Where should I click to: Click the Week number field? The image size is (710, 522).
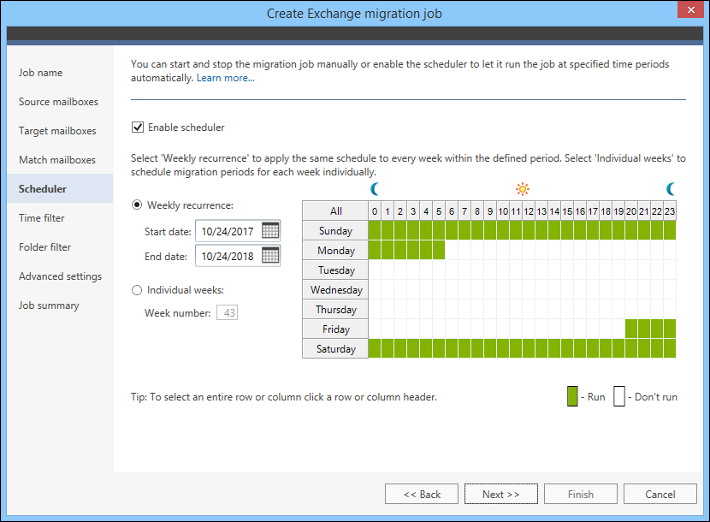[227, 312]
